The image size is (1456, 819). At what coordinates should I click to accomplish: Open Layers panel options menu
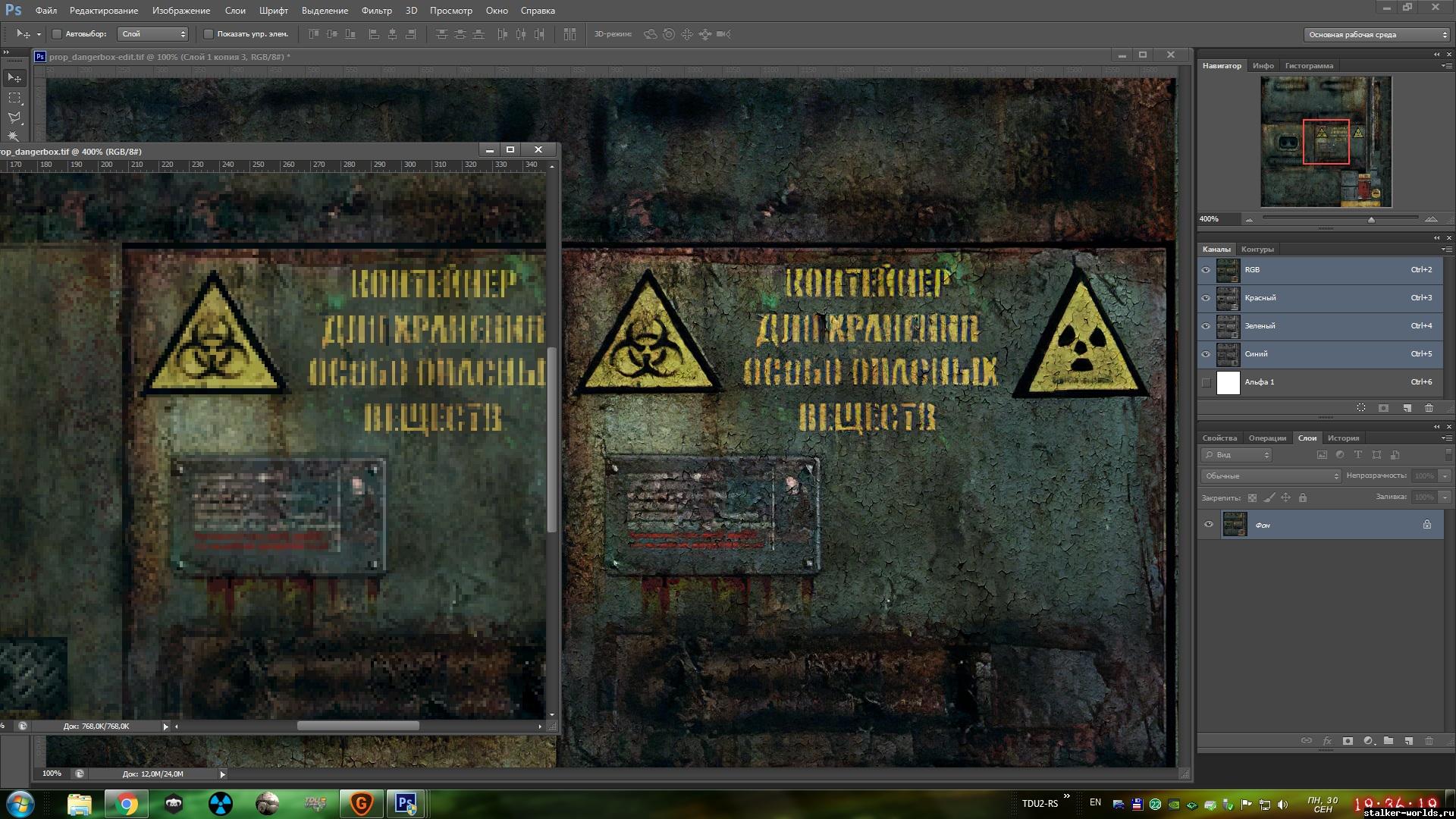point(1446,438)
